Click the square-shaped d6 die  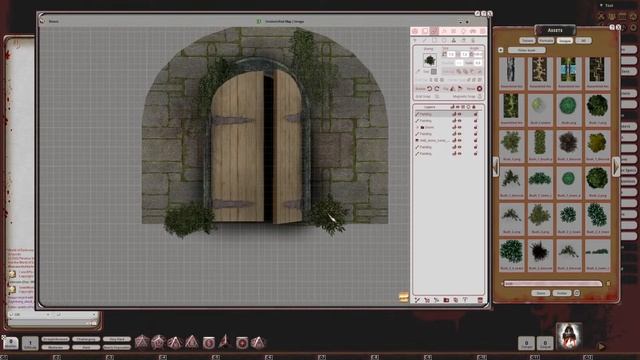[209, 342]
